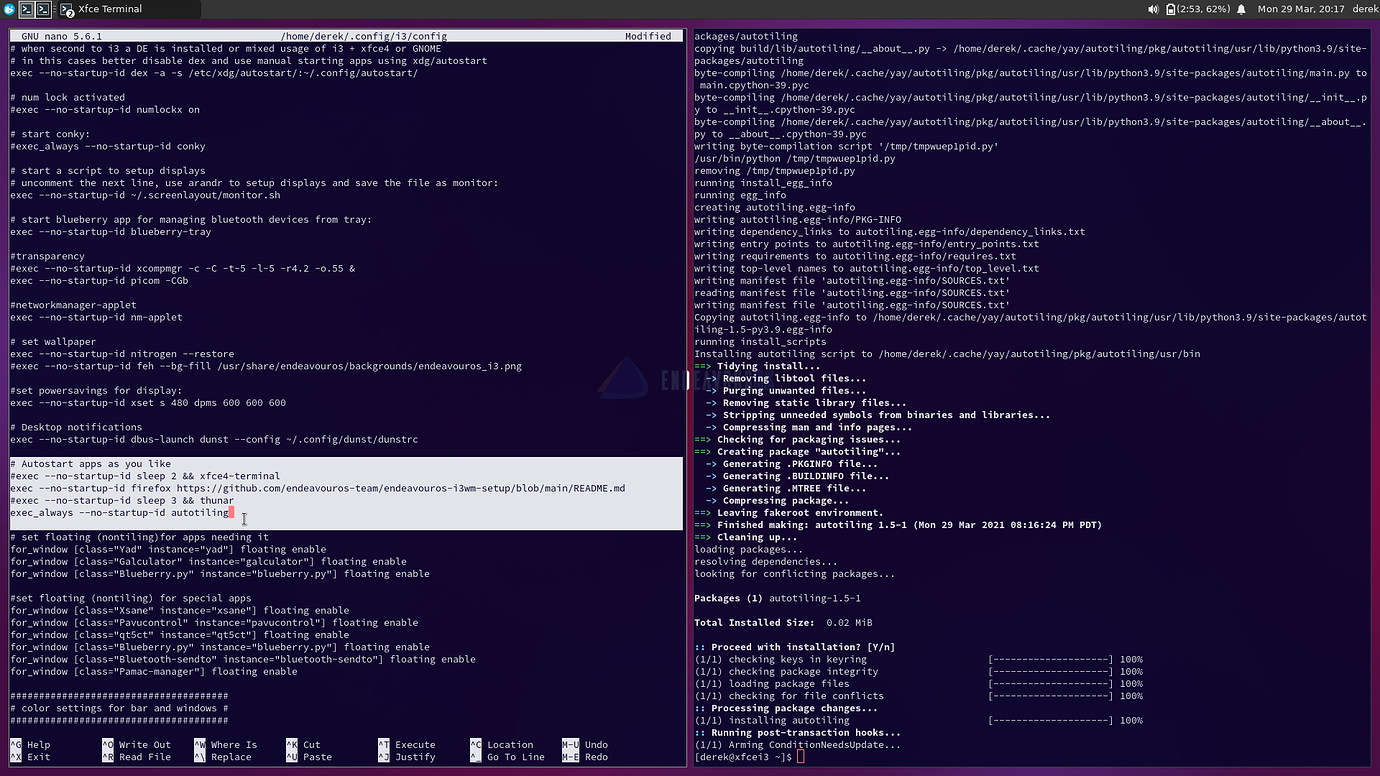Click the blue launcher icon in the taskbar
Viewport: 1380px width, 776px height.
[9, 8]
